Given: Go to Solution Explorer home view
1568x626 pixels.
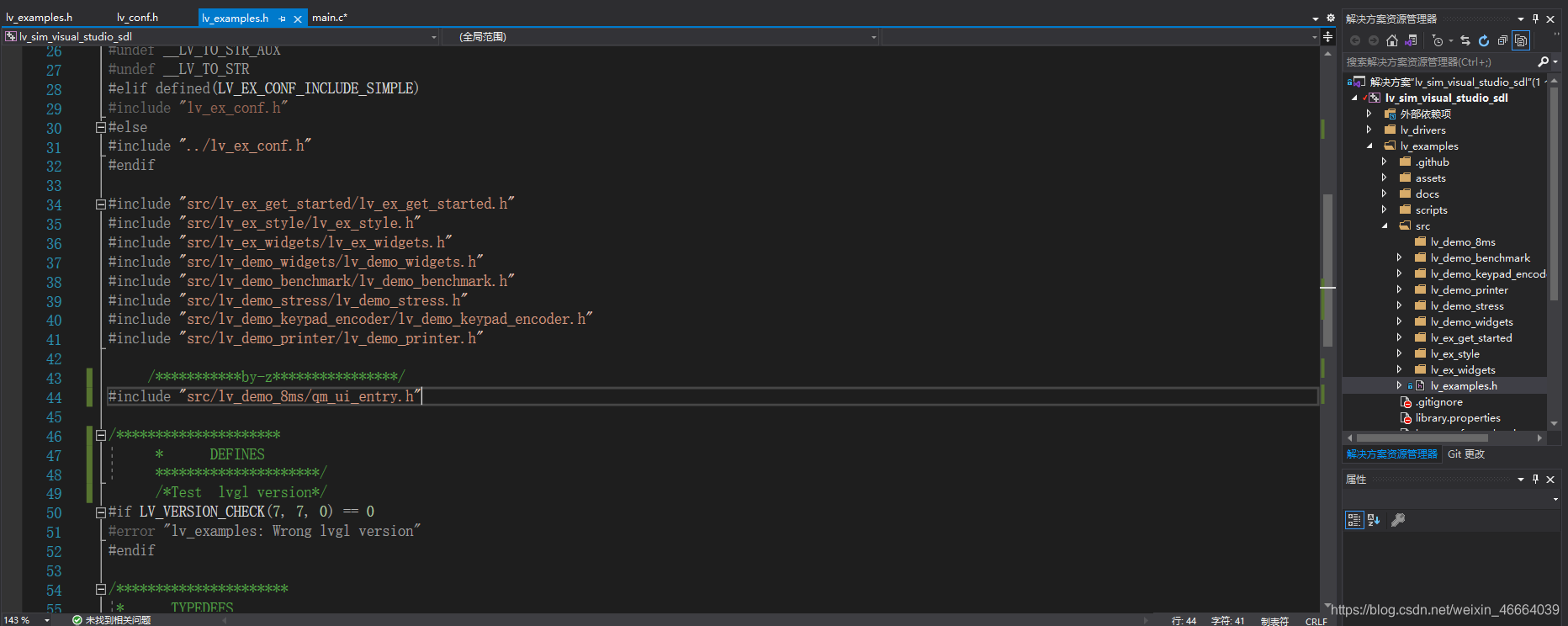Looking at the screenshot, I should coord(1392,40).
